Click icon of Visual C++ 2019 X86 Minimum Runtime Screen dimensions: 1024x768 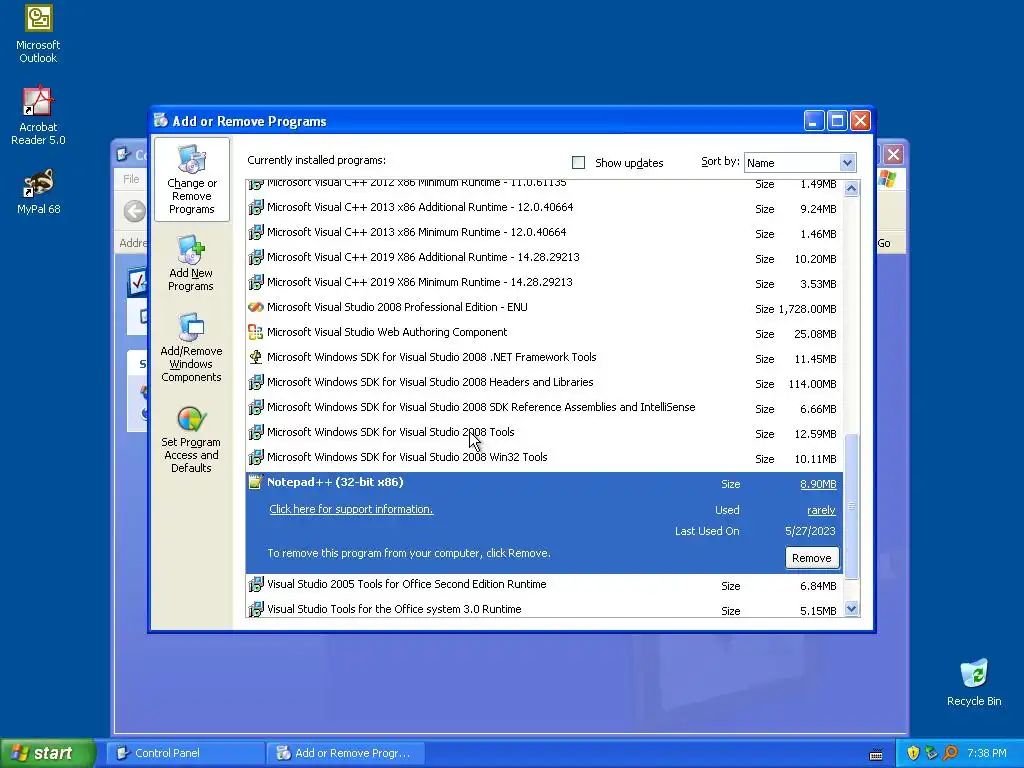pos(256,282)
